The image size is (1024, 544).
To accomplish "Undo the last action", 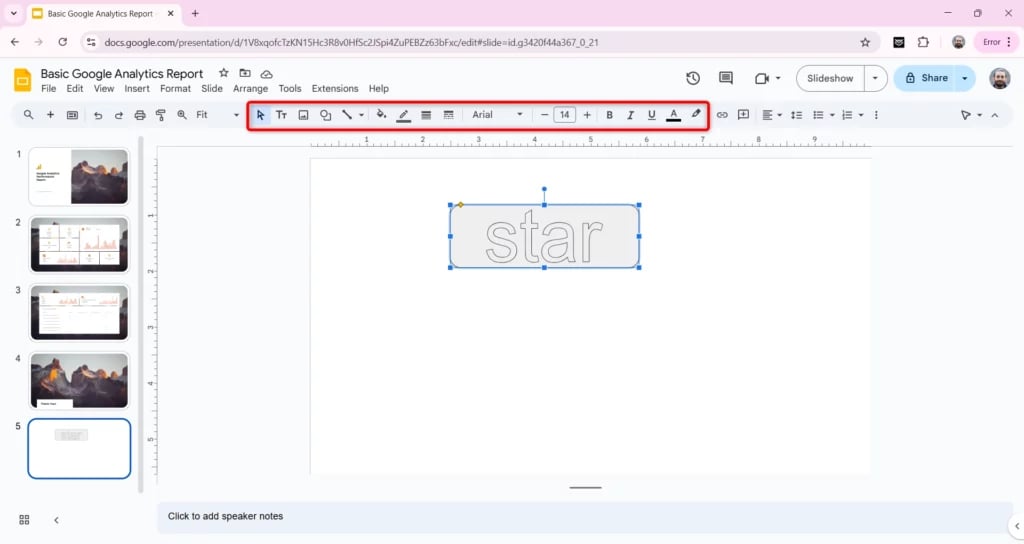I will [98, 115].
